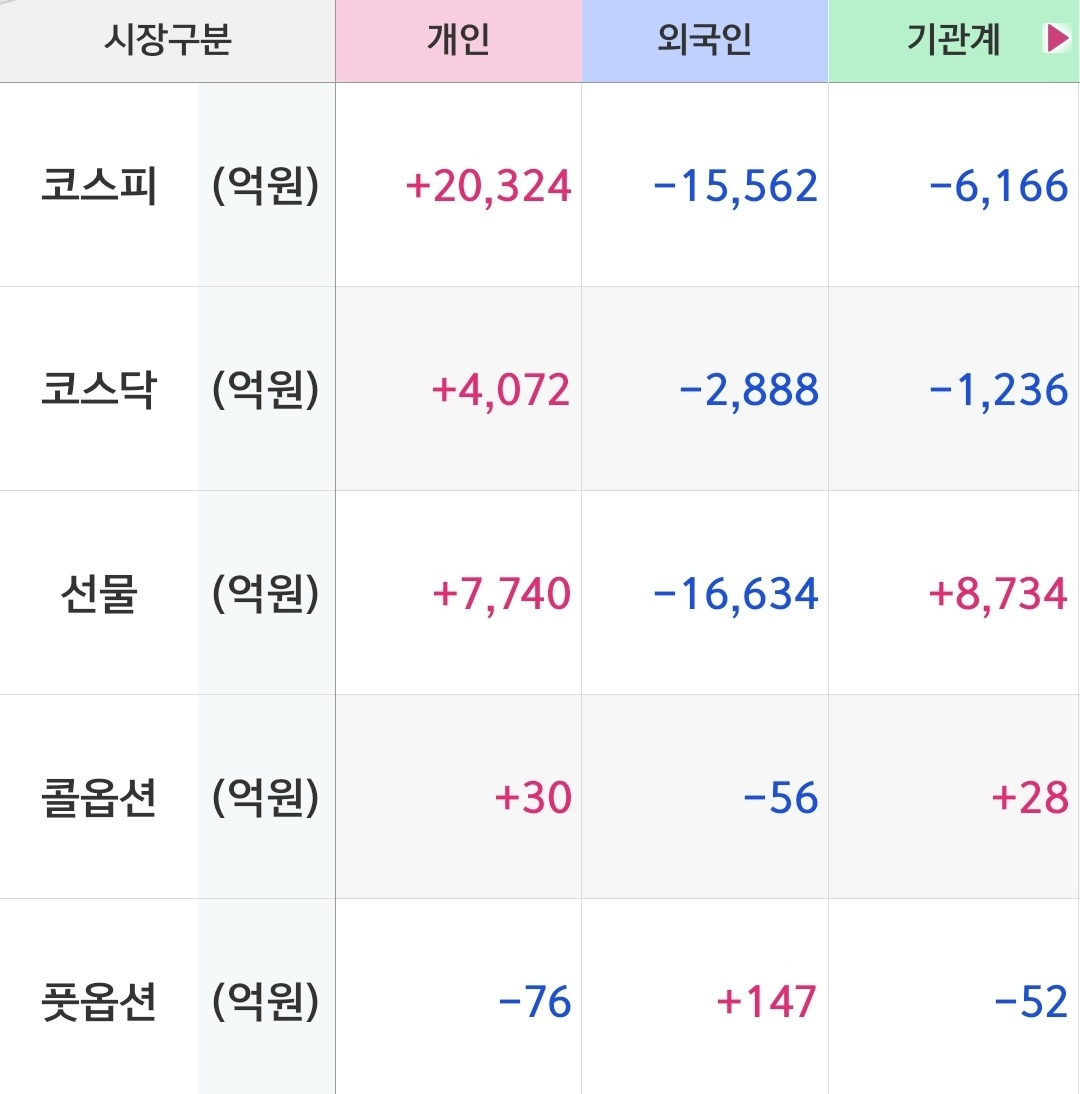Click the +20,324 코스피 individual value

pos(488,186)
